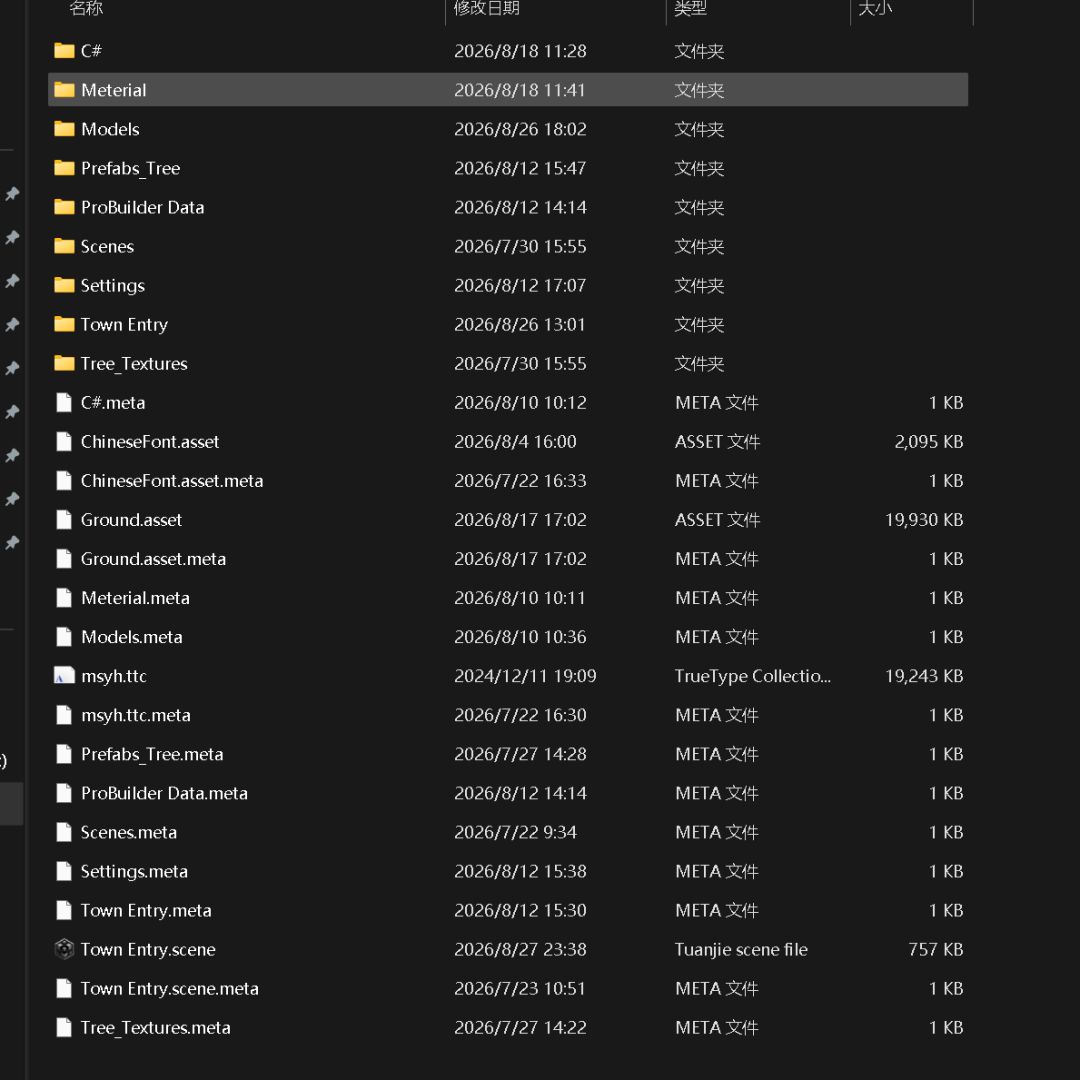1080x1080 pixels.
Task: Click the ChineseFont.asset file icon
Action: tap(64, 442)
